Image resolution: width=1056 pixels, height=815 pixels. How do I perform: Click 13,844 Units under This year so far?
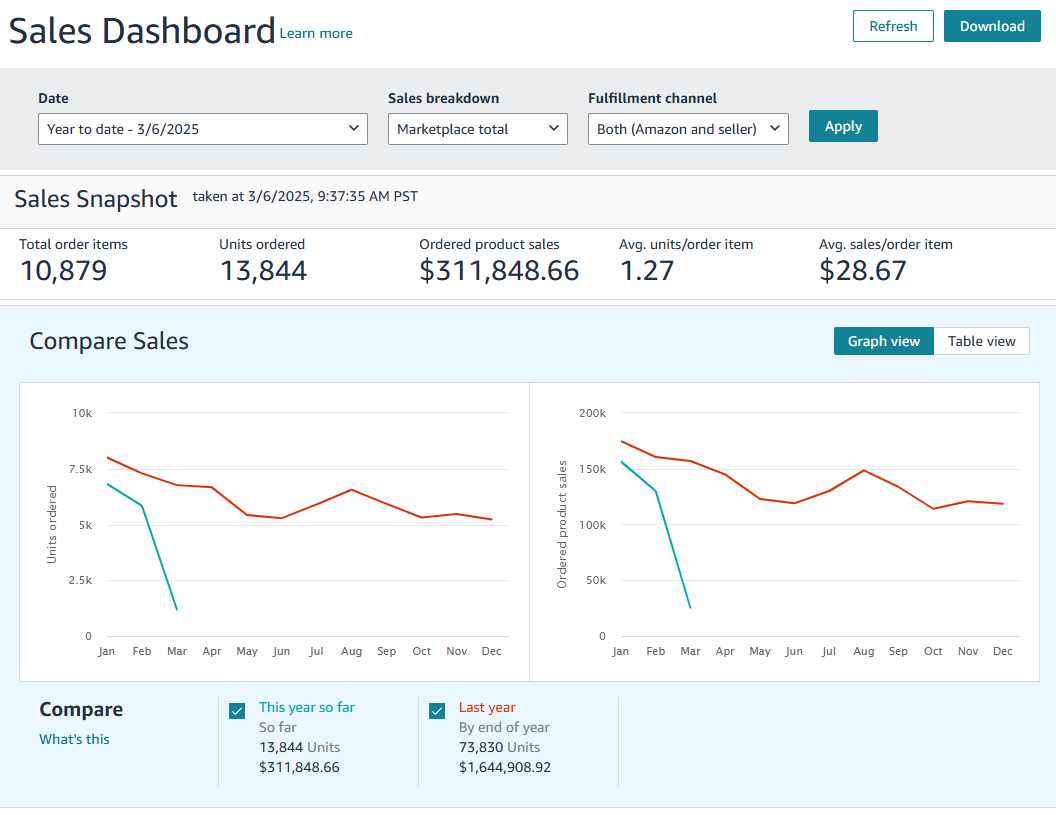coord(299,748)
